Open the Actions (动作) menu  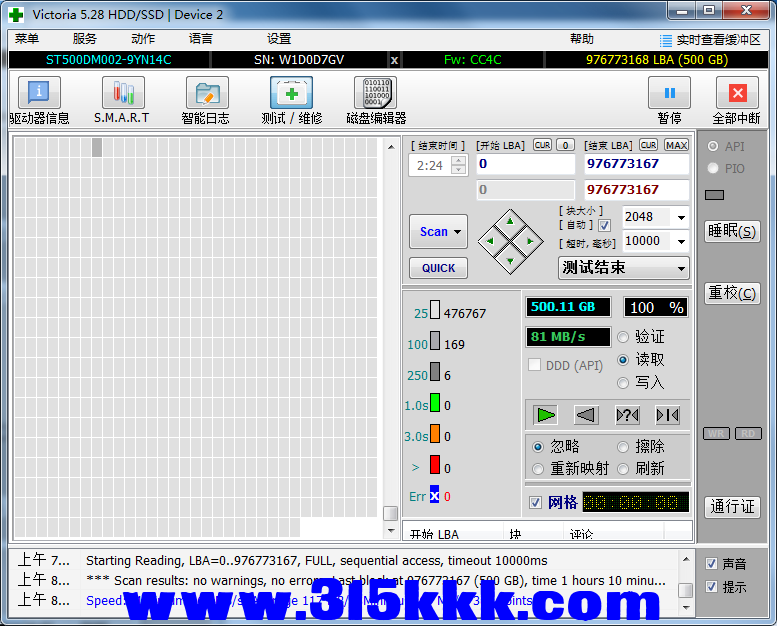(143, 39)
